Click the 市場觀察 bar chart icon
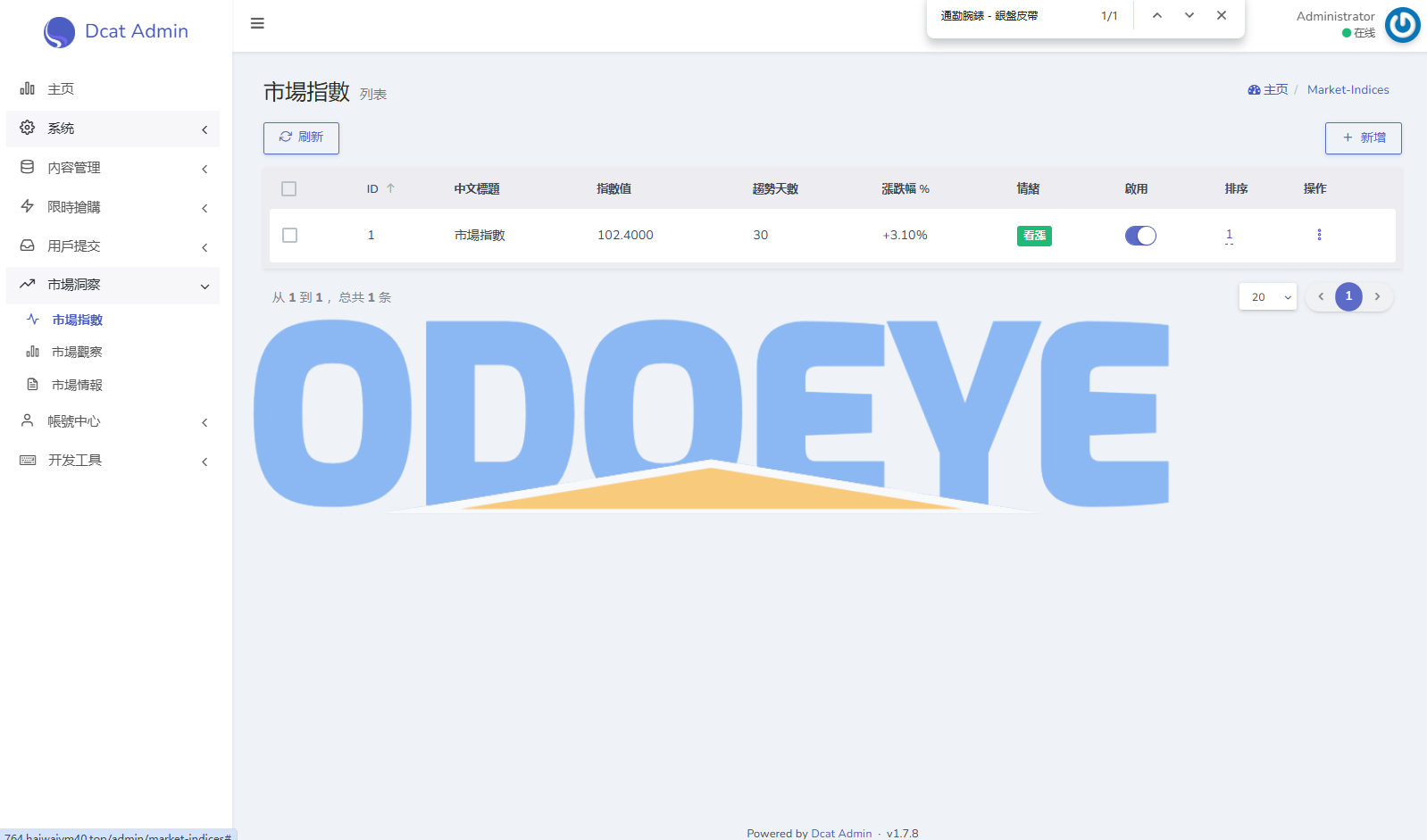1427x840 pixels. point(33,352)
